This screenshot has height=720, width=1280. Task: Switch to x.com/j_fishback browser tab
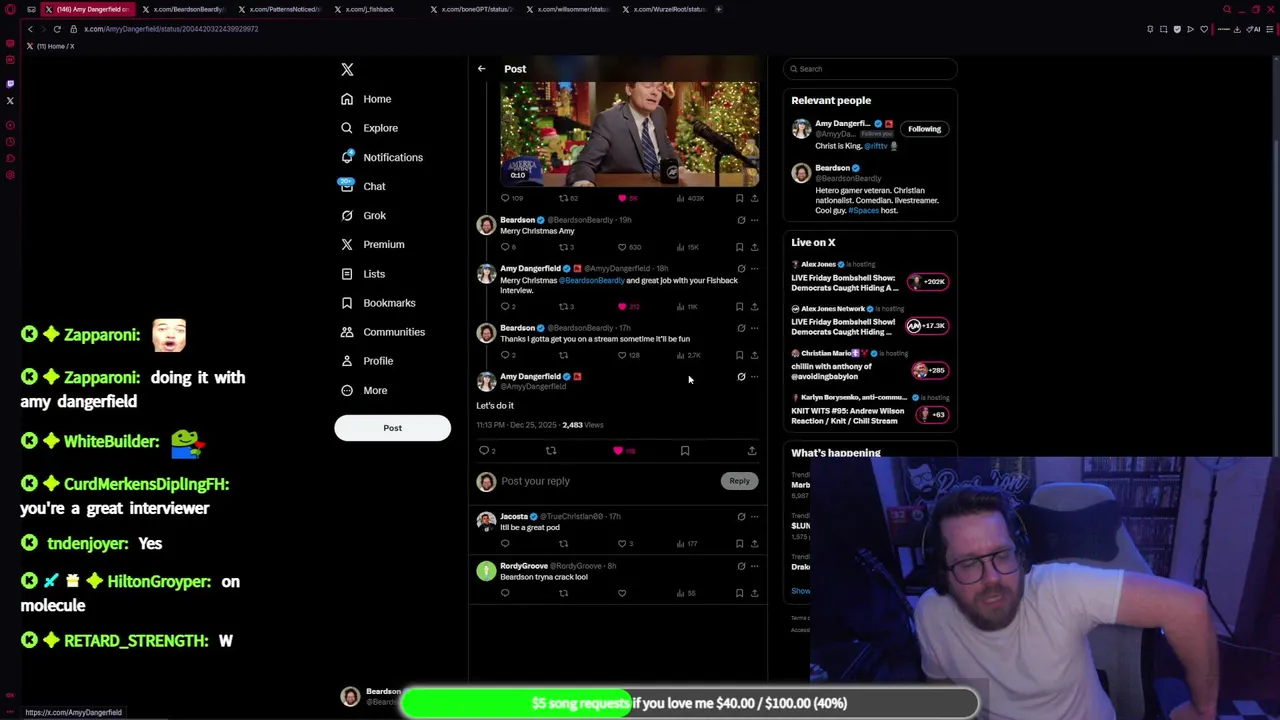point(376,9)
